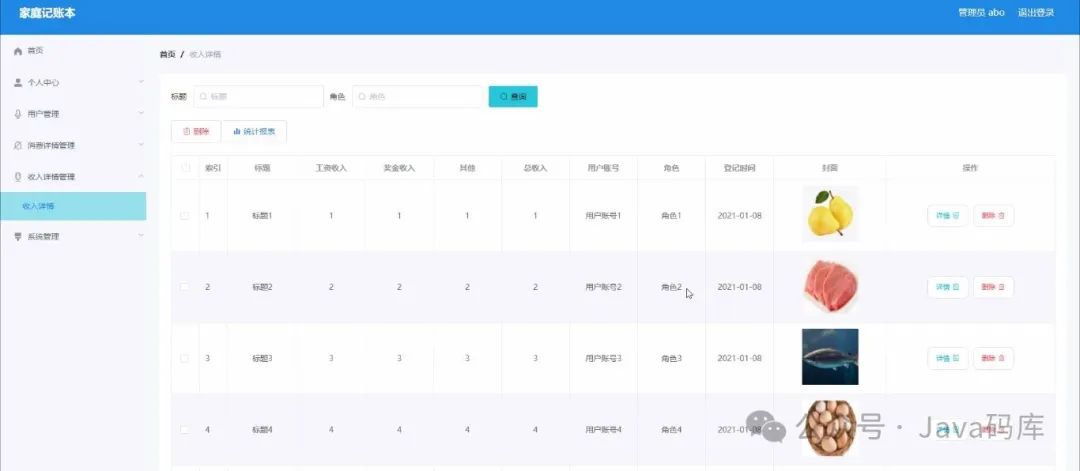This screenshot has width=1080, height=471.
Task: Expand the 个人中心 menu chevron
Action: (x=141, y=82)
